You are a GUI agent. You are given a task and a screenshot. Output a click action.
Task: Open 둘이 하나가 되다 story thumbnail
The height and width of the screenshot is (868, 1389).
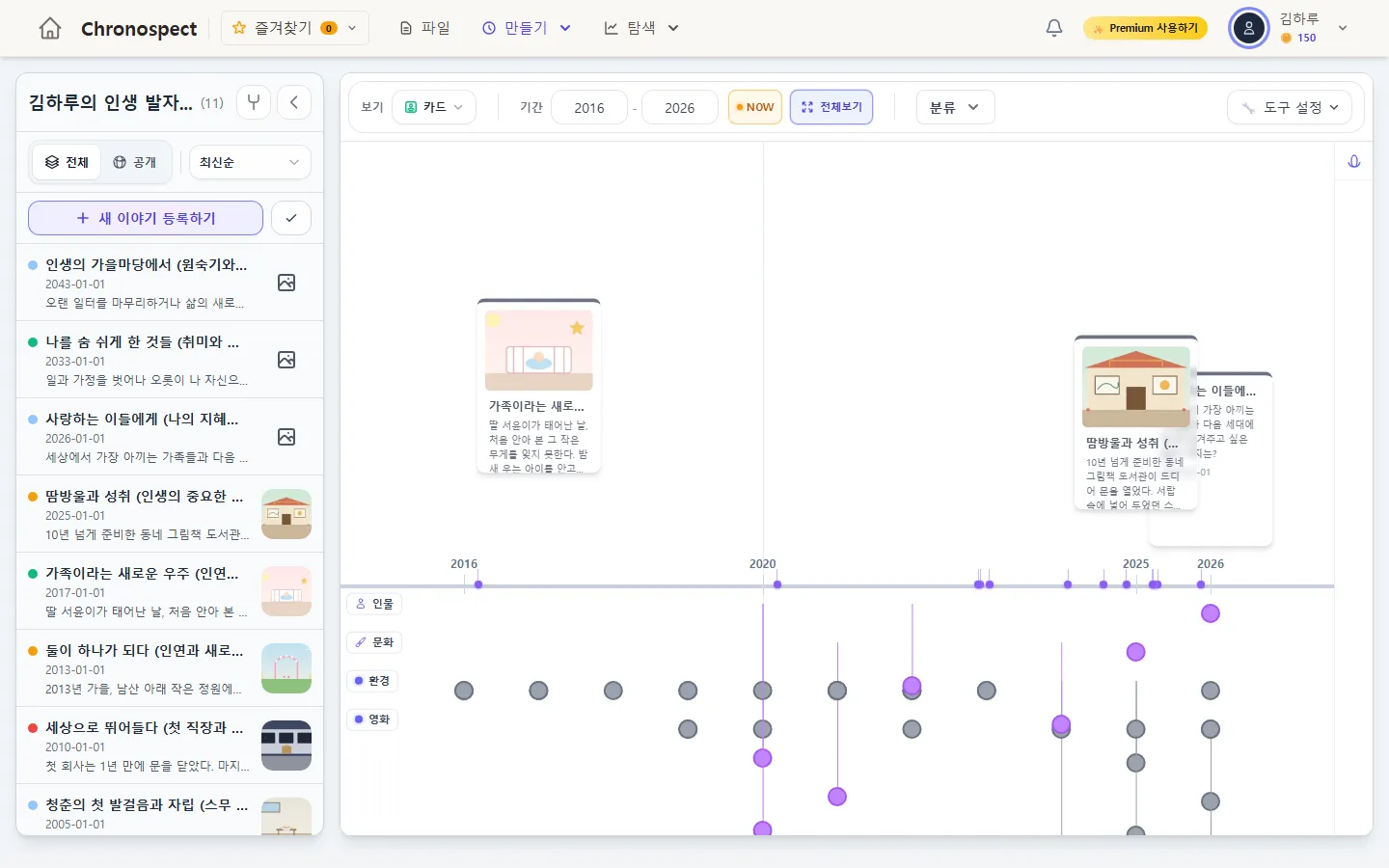pyautogui.click(x=286, y=668)
